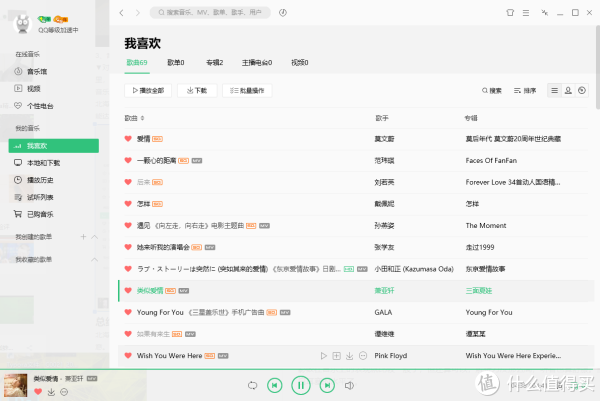Viewport: 600px width, 401px height.
Task: Click the 下载 button above the list
Action: coord(197,91)
